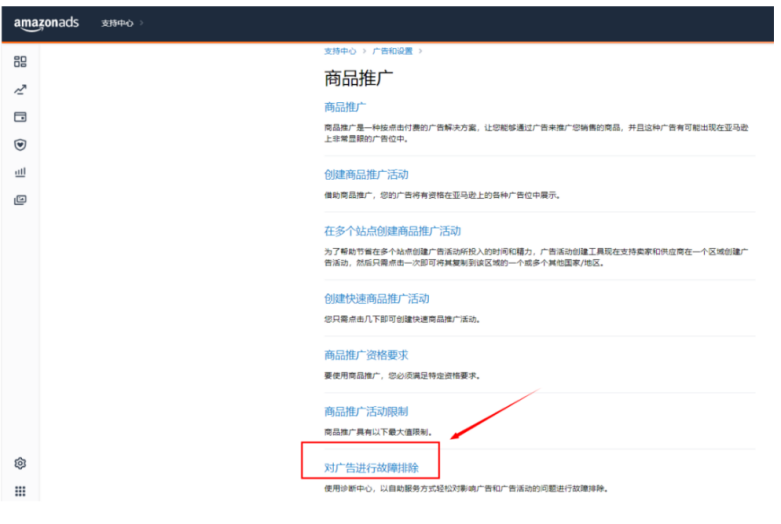Screen dimensions: 781x524
Task: Click the Amazon Ads logo
Action: click(46, 23)
